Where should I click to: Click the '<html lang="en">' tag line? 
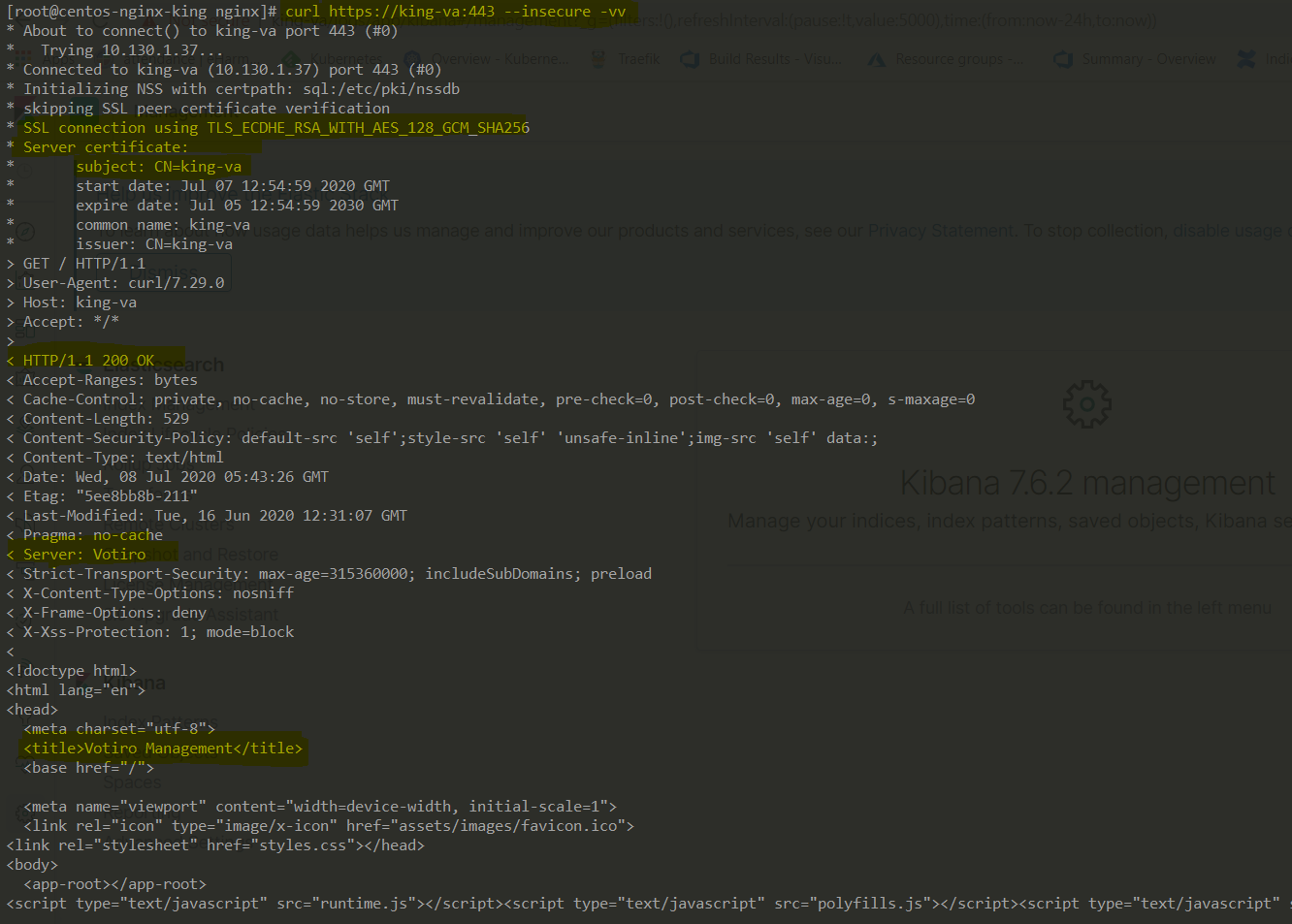[x=76, y=690]
